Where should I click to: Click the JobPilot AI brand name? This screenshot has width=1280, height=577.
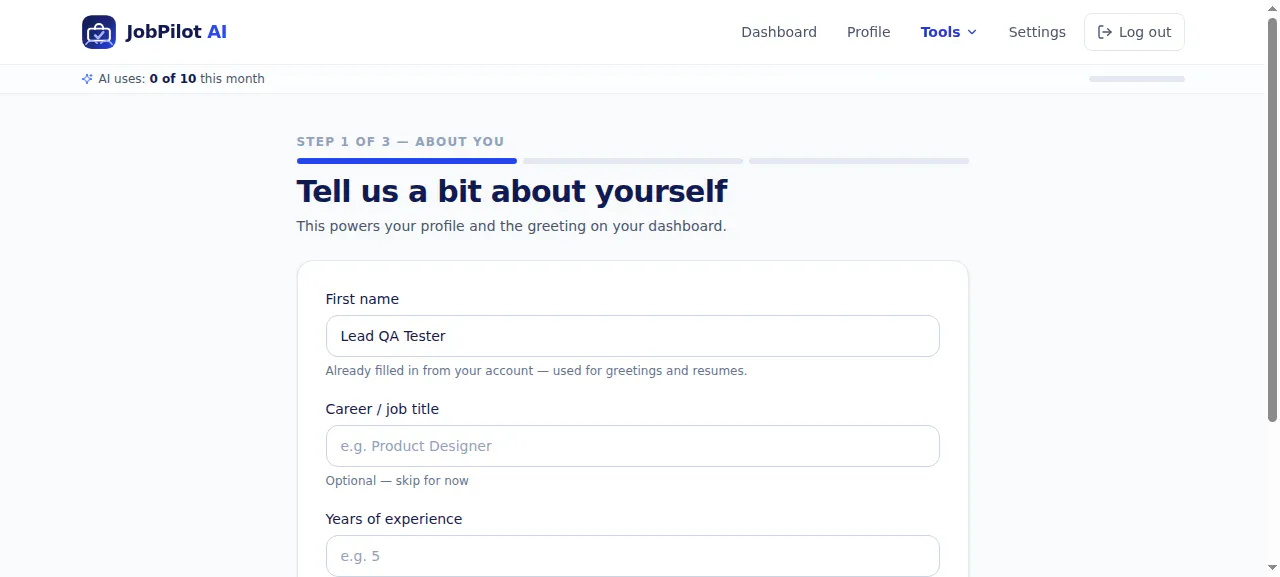176,32
